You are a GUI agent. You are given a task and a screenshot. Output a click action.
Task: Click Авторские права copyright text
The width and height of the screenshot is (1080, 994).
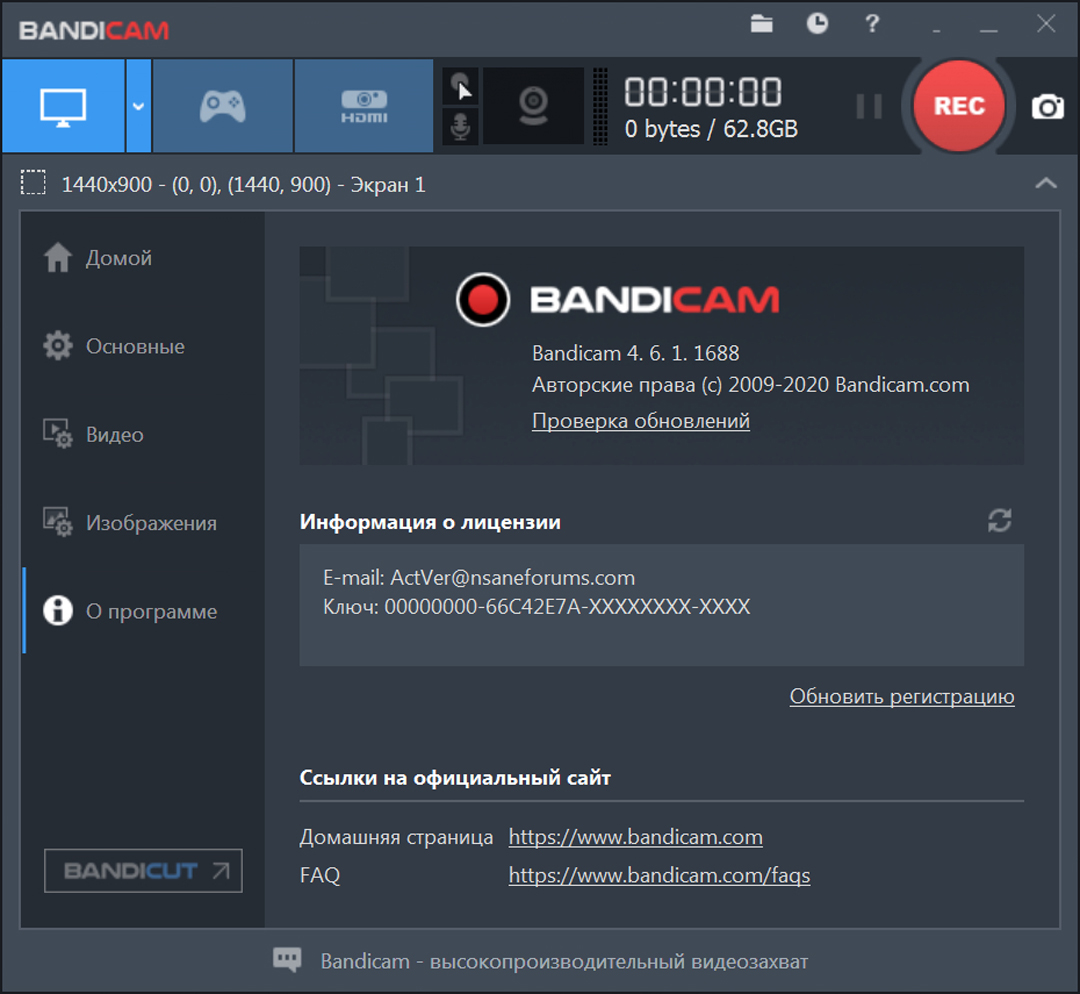pyautogui.click(x=750, y=384)
